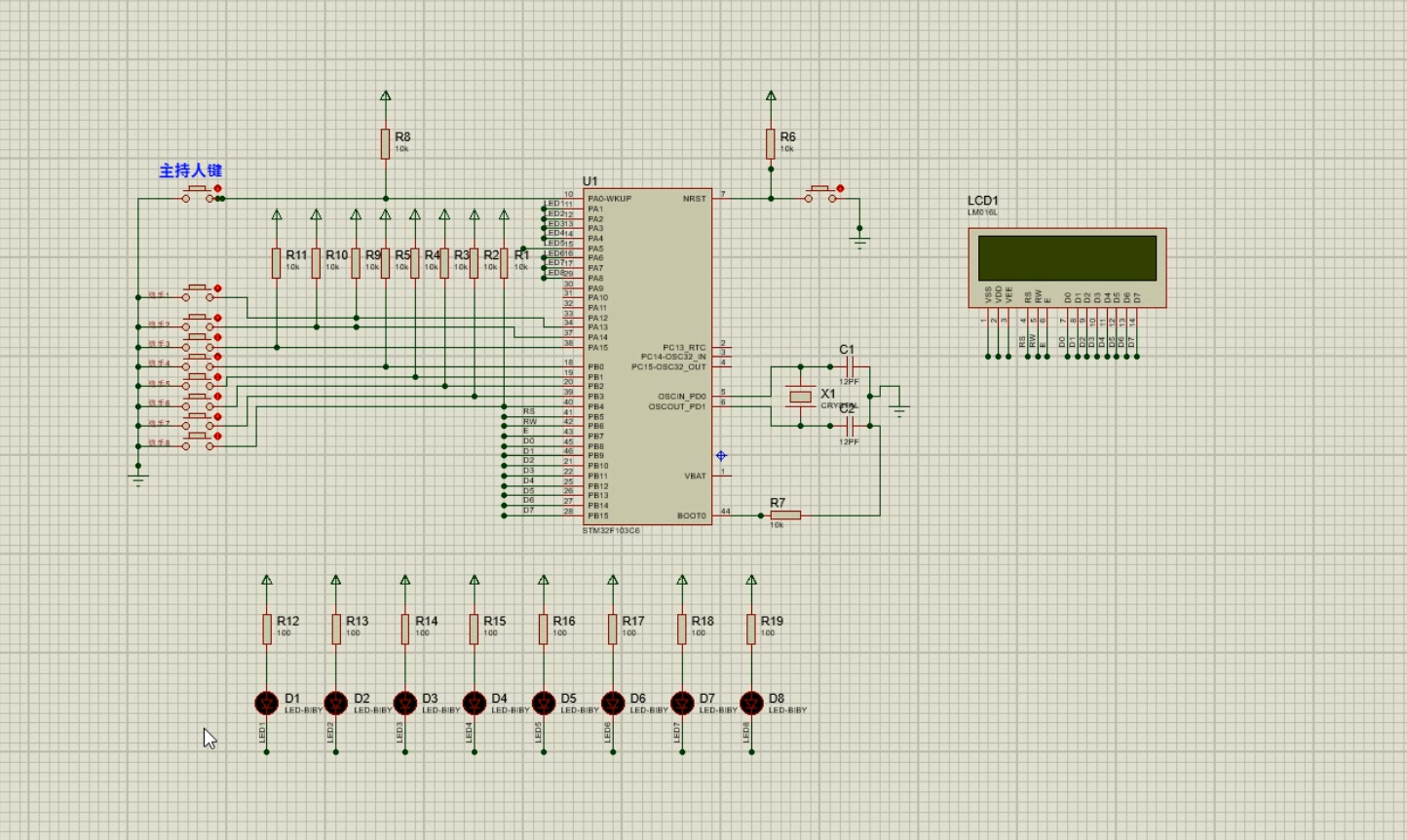Select the D5 LED symbol

pyautogui.click(x=544, y=703)
